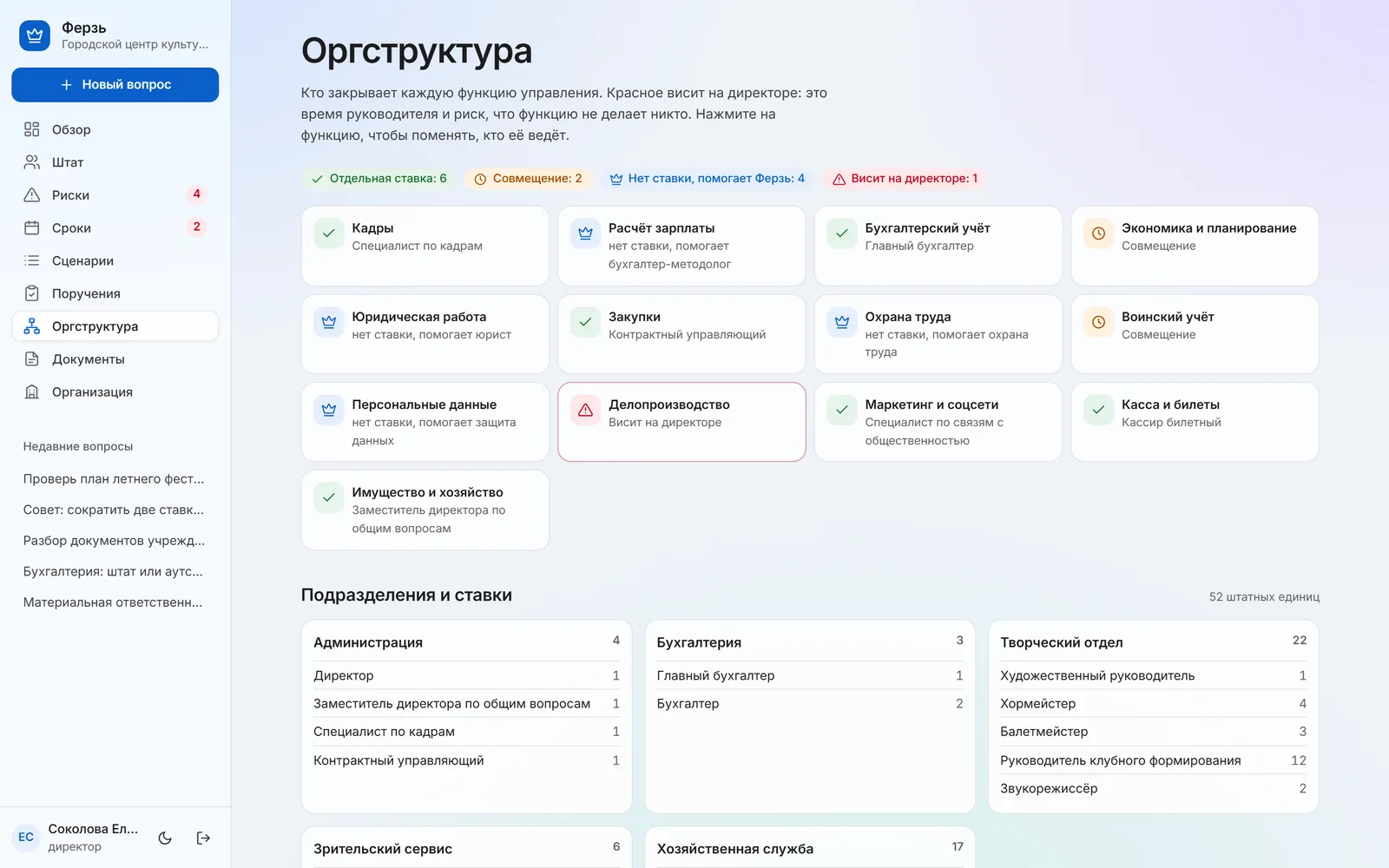The height and width of the screenshot is (868, 1389).
Task: Click checkmark icon on Закупки card
Action: [585, 322]
